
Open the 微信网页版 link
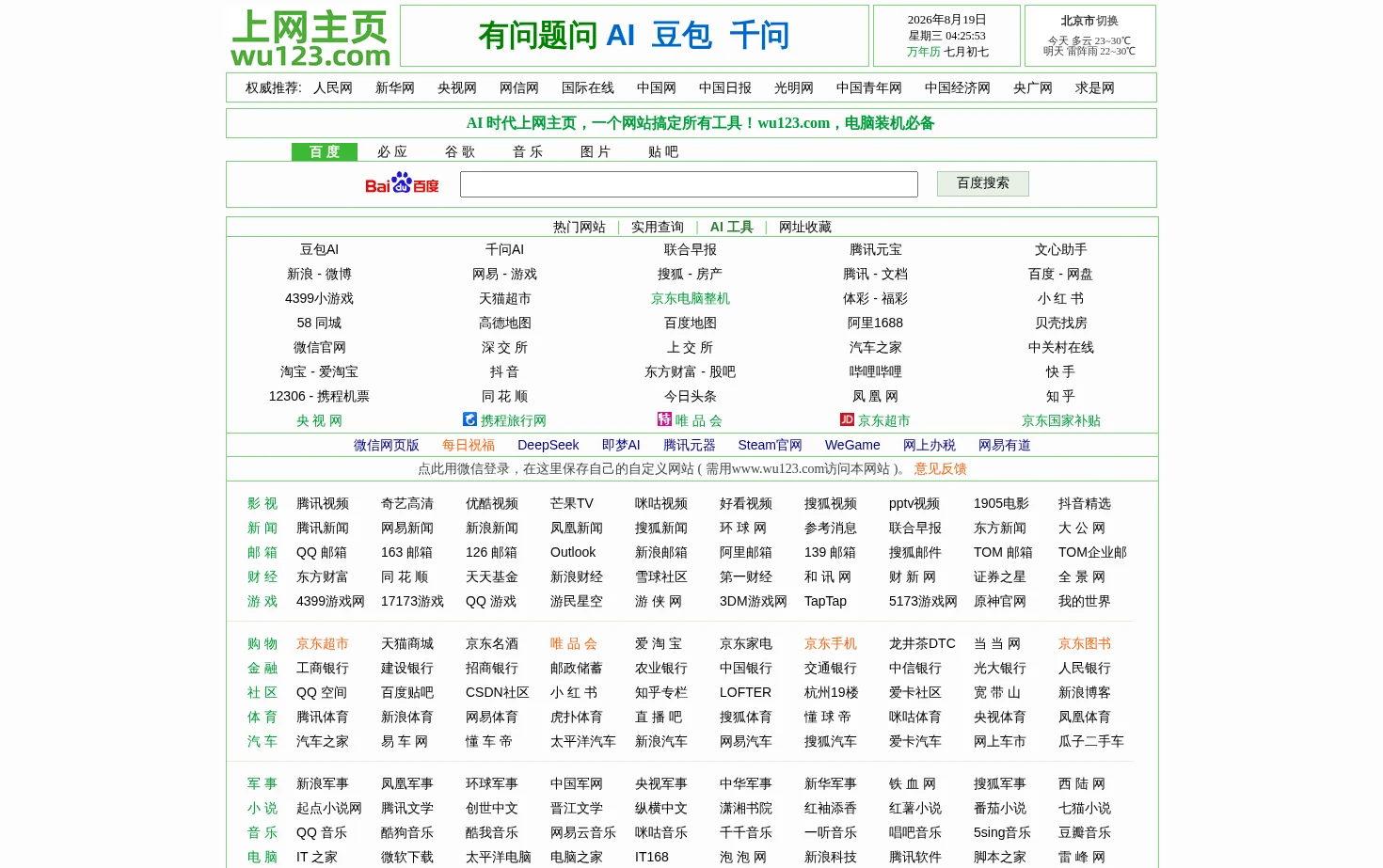coord(387,446)
